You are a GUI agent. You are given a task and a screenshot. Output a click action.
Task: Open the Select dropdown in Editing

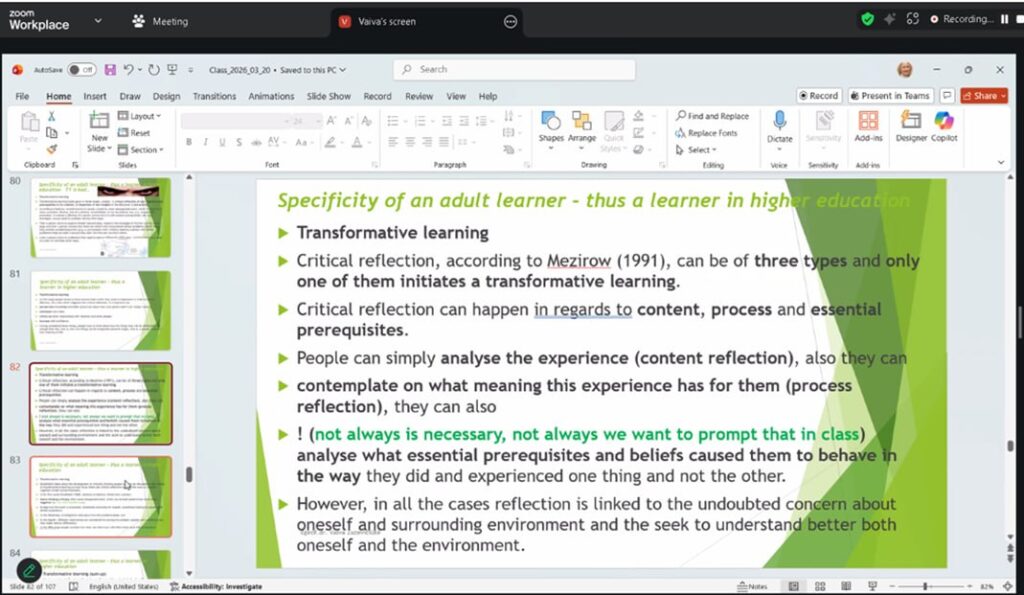pyautogui.click(x=696, y=150)
